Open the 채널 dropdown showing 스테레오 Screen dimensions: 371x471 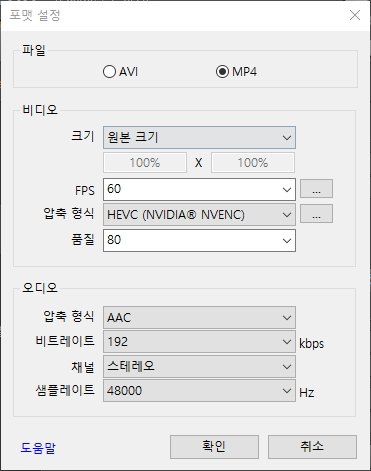point(199,366)
